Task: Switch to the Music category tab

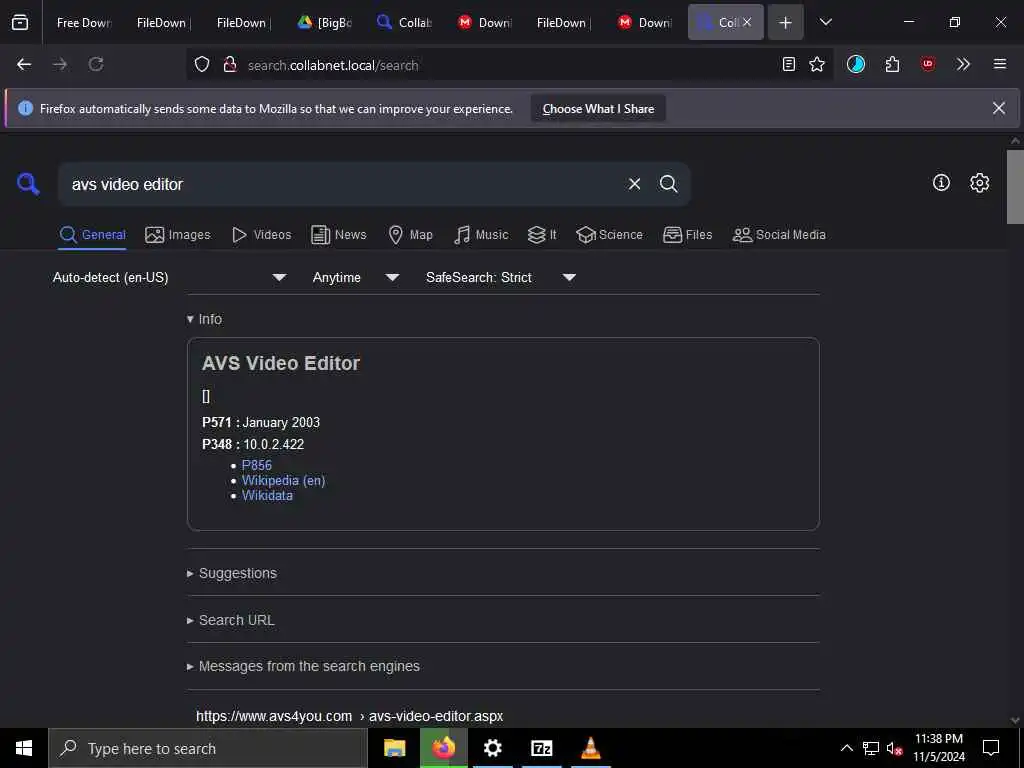Action: tap(481, 235)
